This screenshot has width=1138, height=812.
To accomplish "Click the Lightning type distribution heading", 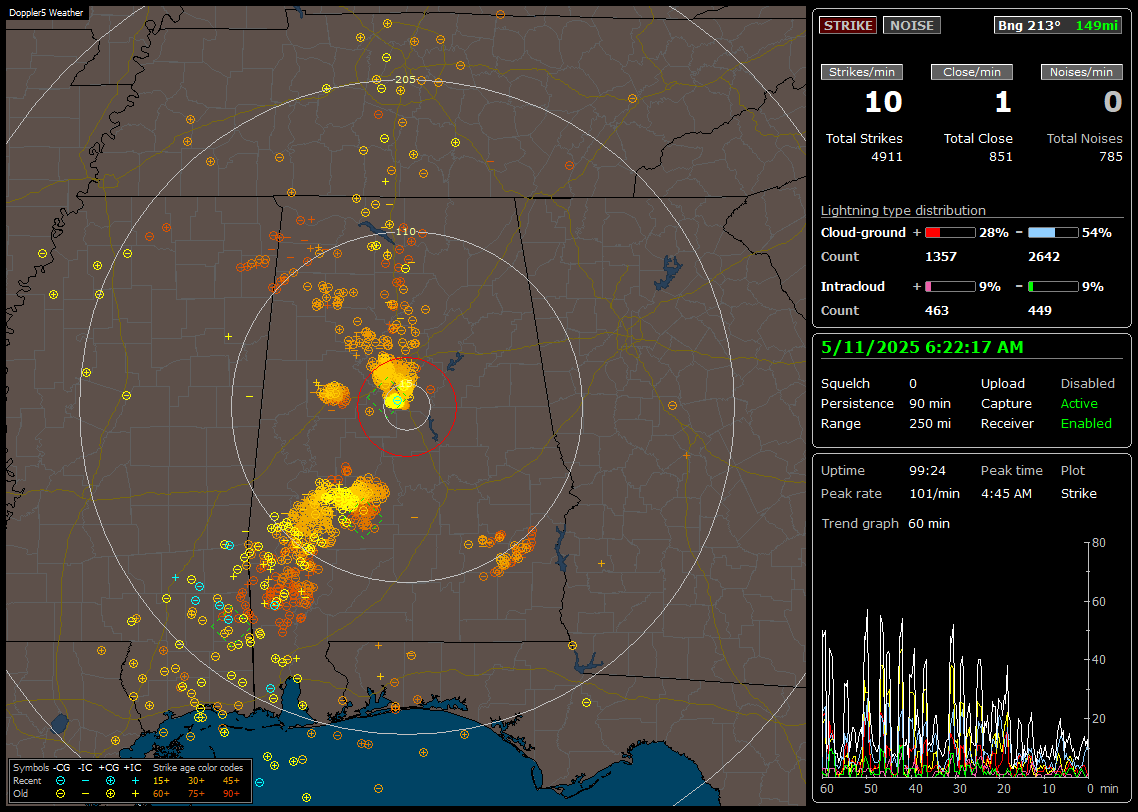I will click(x=903, y=210).
